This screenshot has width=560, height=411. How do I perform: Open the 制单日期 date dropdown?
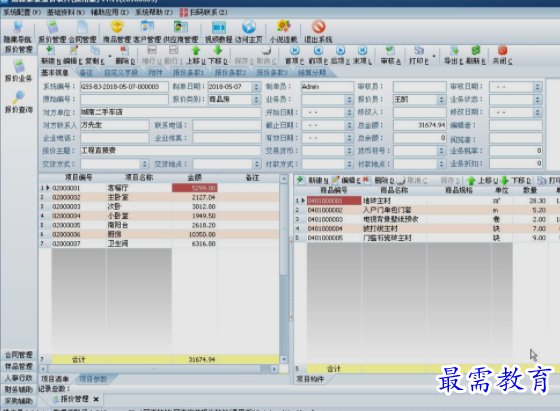point(256,87)
